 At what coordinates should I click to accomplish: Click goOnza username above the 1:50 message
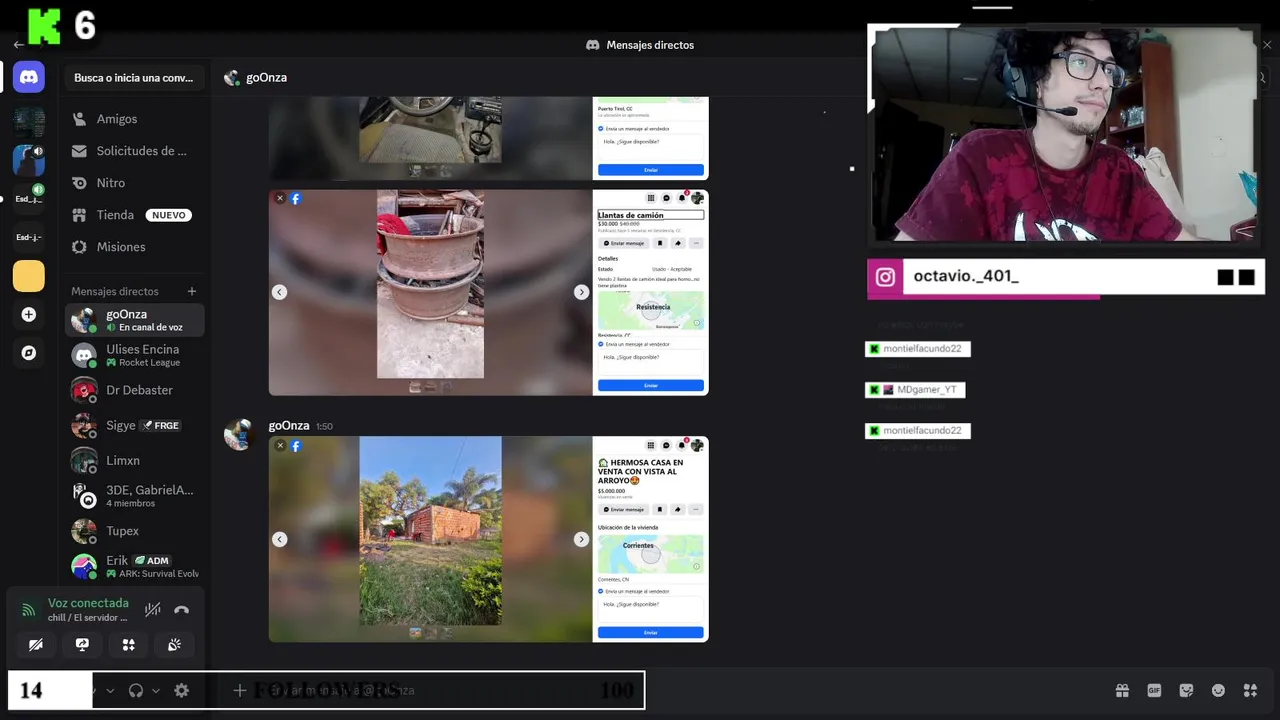tap(289, 426)
